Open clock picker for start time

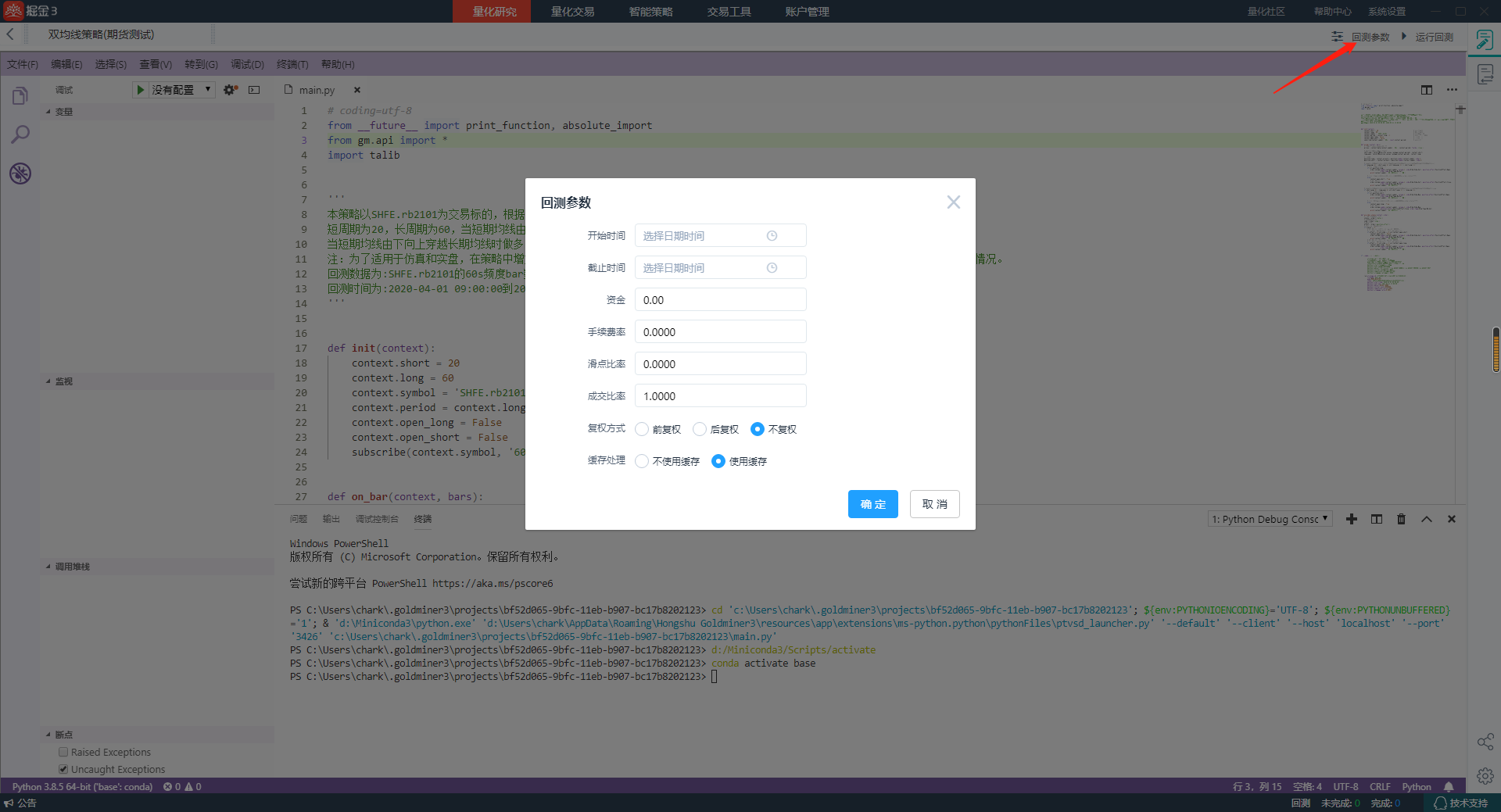click(772, 235)
